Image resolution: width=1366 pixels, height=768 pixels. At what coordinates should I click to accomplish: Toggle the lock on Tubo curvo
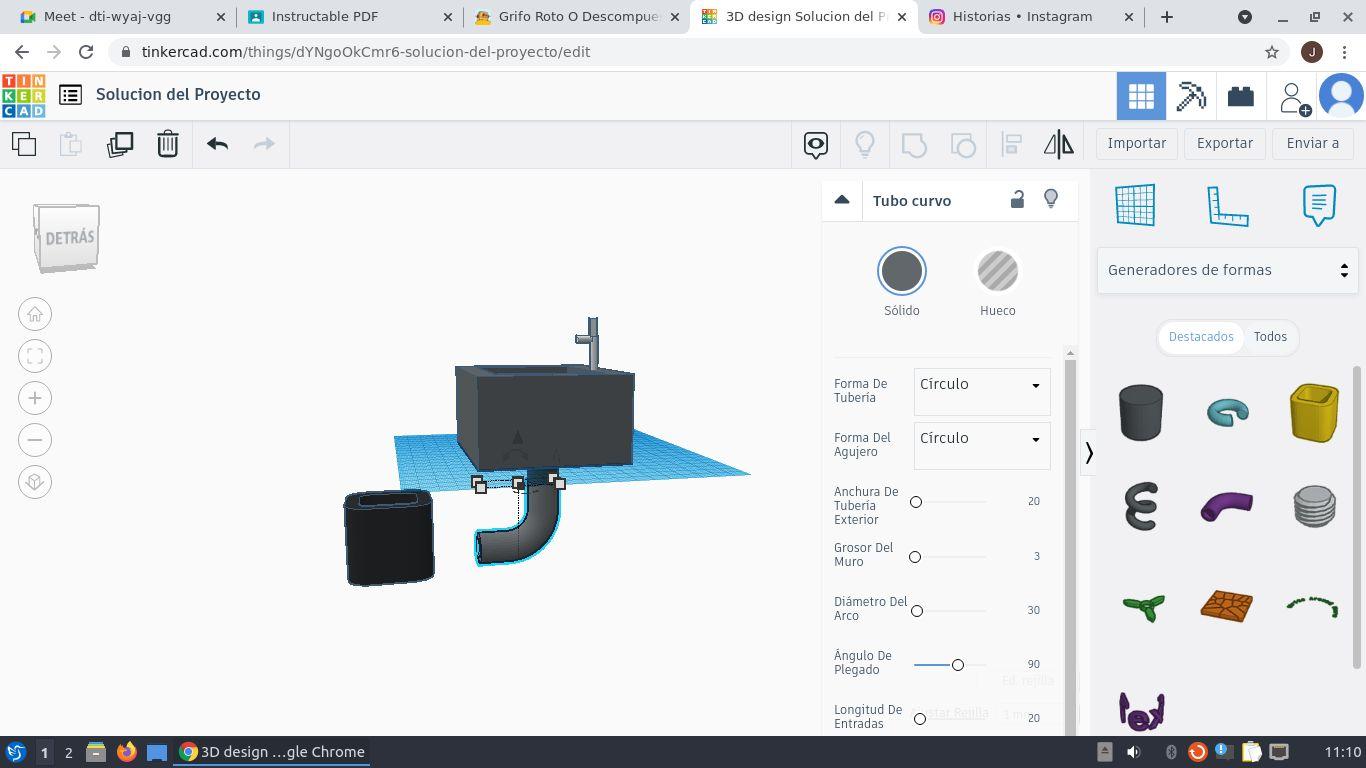(x=1017, y=199)
